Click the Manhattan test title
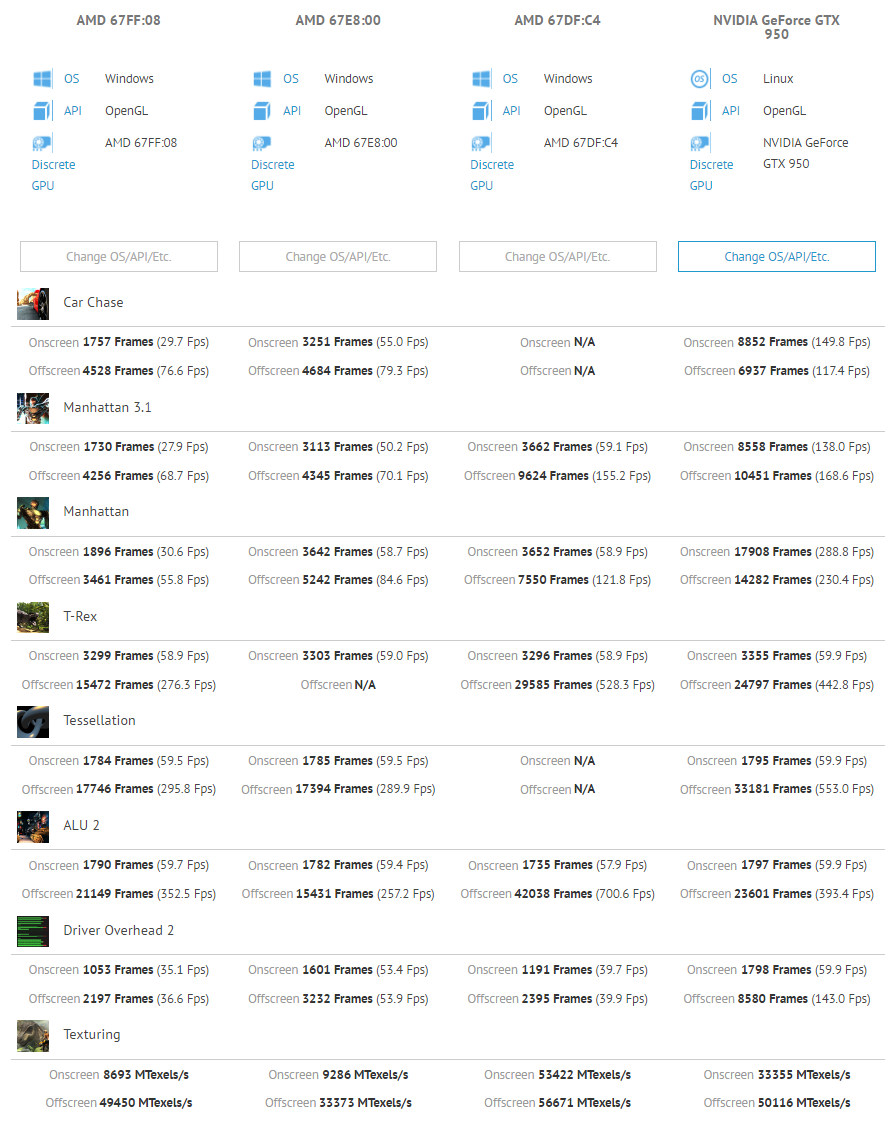885x1122 pixels. click(x=96, y=512)
